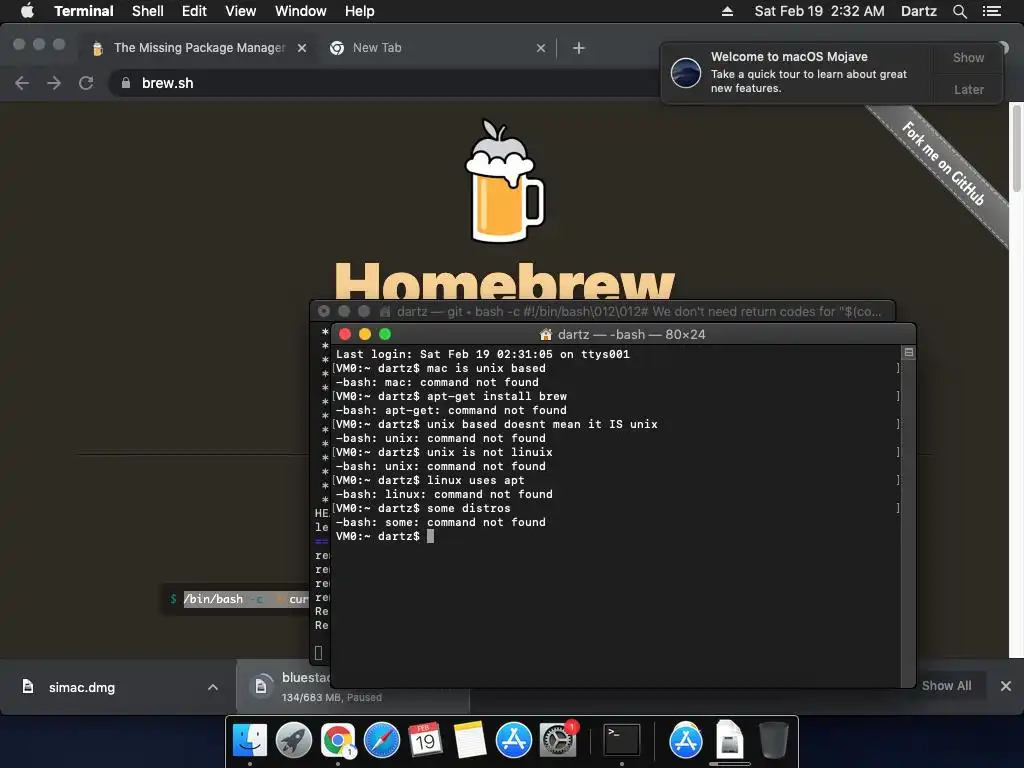Image resolution: width=1024 pixels, height=768 pixels.
Task: Reload the brew.sh page
Action: pos(86,83)
